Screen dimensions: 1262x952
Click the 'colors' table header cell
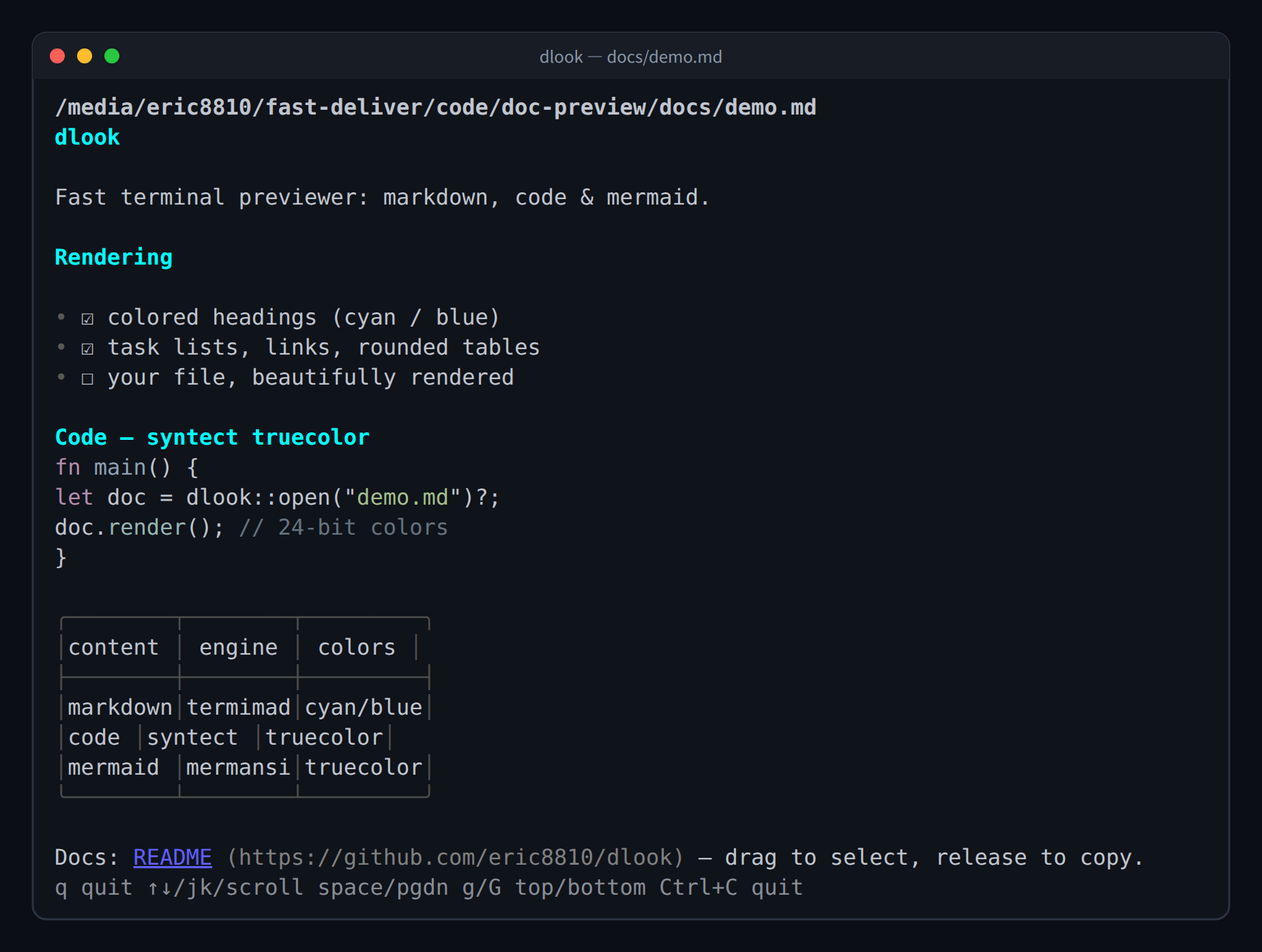pos(357,647)
